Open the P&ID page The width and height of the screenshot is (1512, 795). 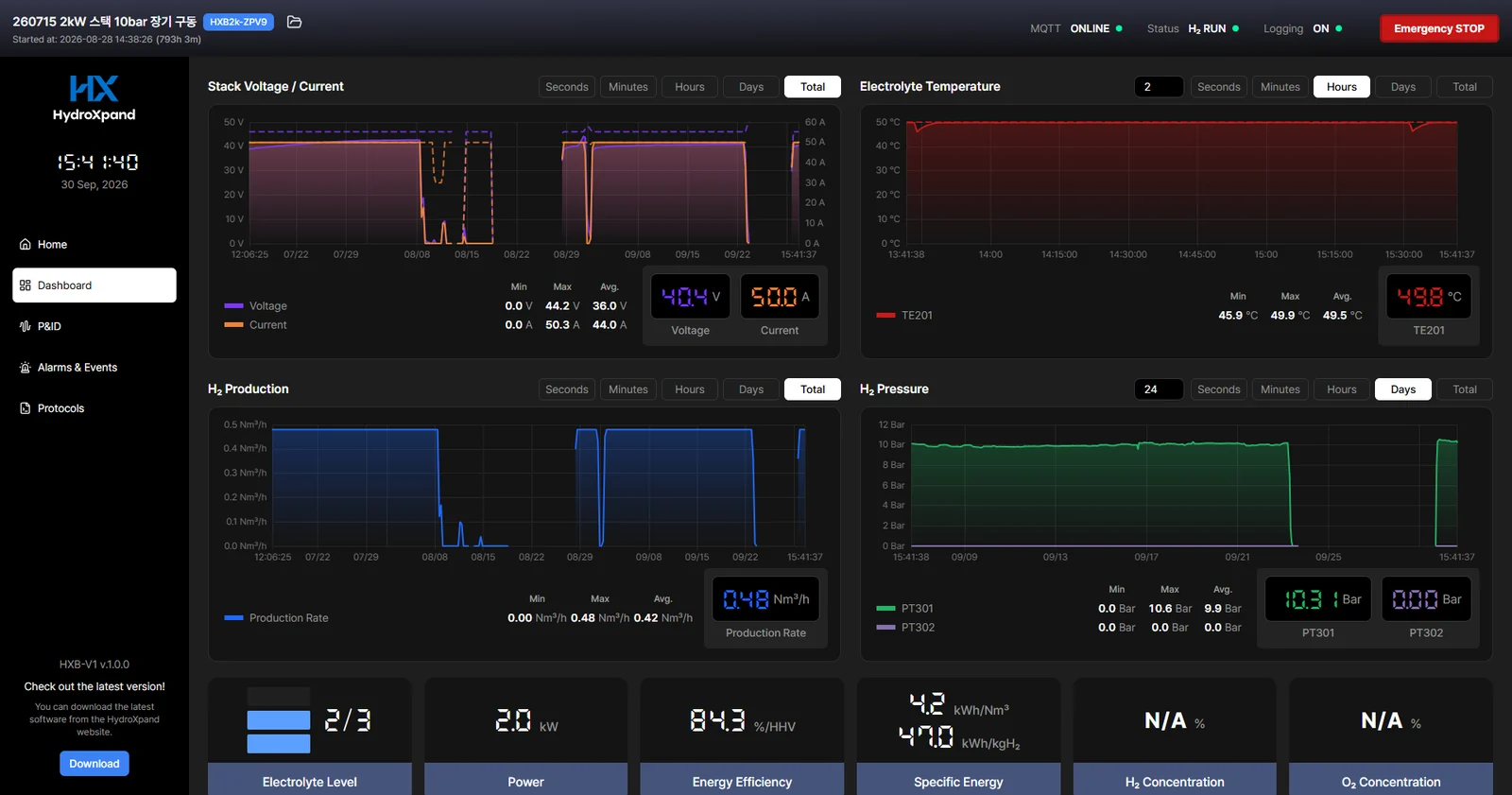[x=94, y=326]
